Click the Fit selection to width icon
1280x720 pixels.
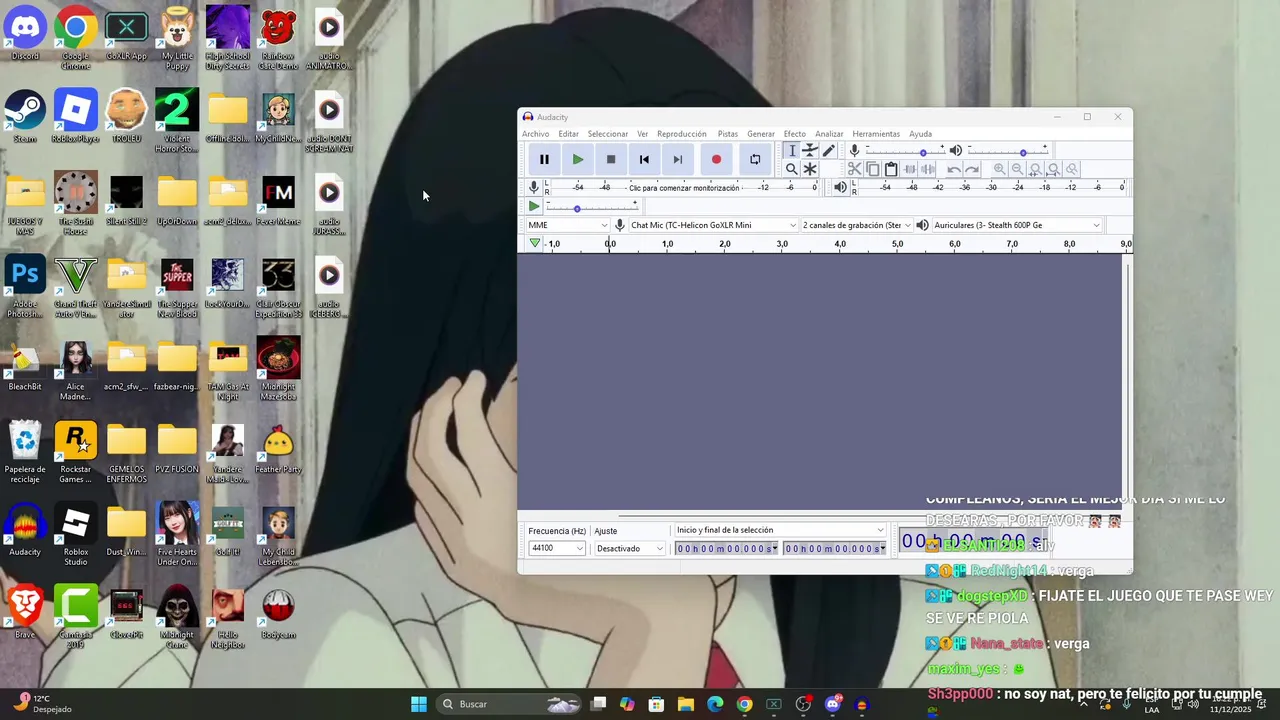tap(1035, 169)
